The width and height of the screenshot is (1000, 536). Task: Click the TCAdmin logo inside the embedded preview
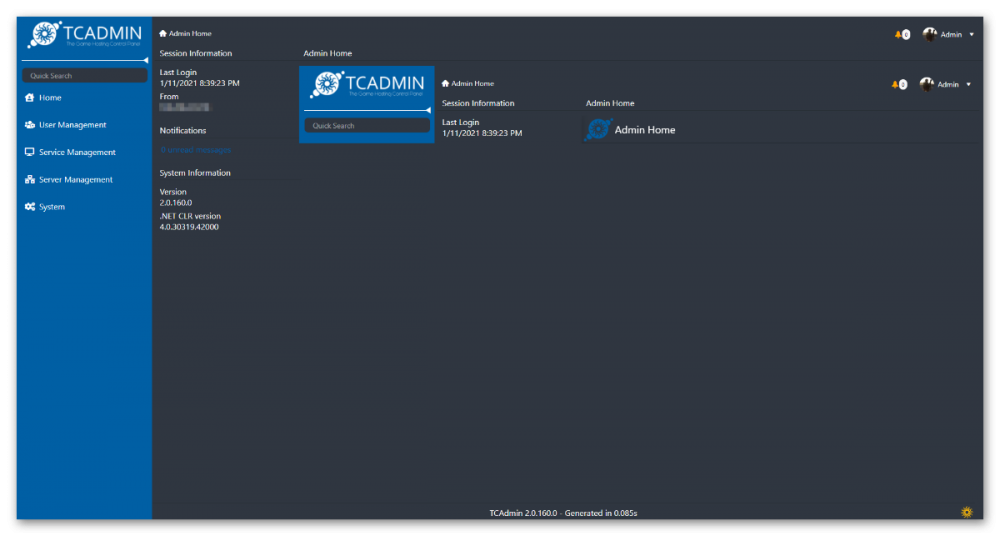point(366,86)
